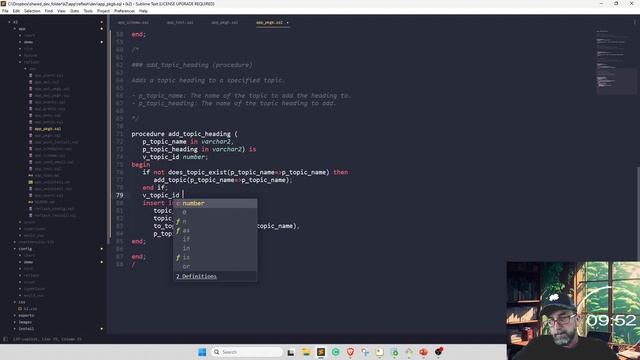
Task: Select the install folder label
Action: coord(26,329)
